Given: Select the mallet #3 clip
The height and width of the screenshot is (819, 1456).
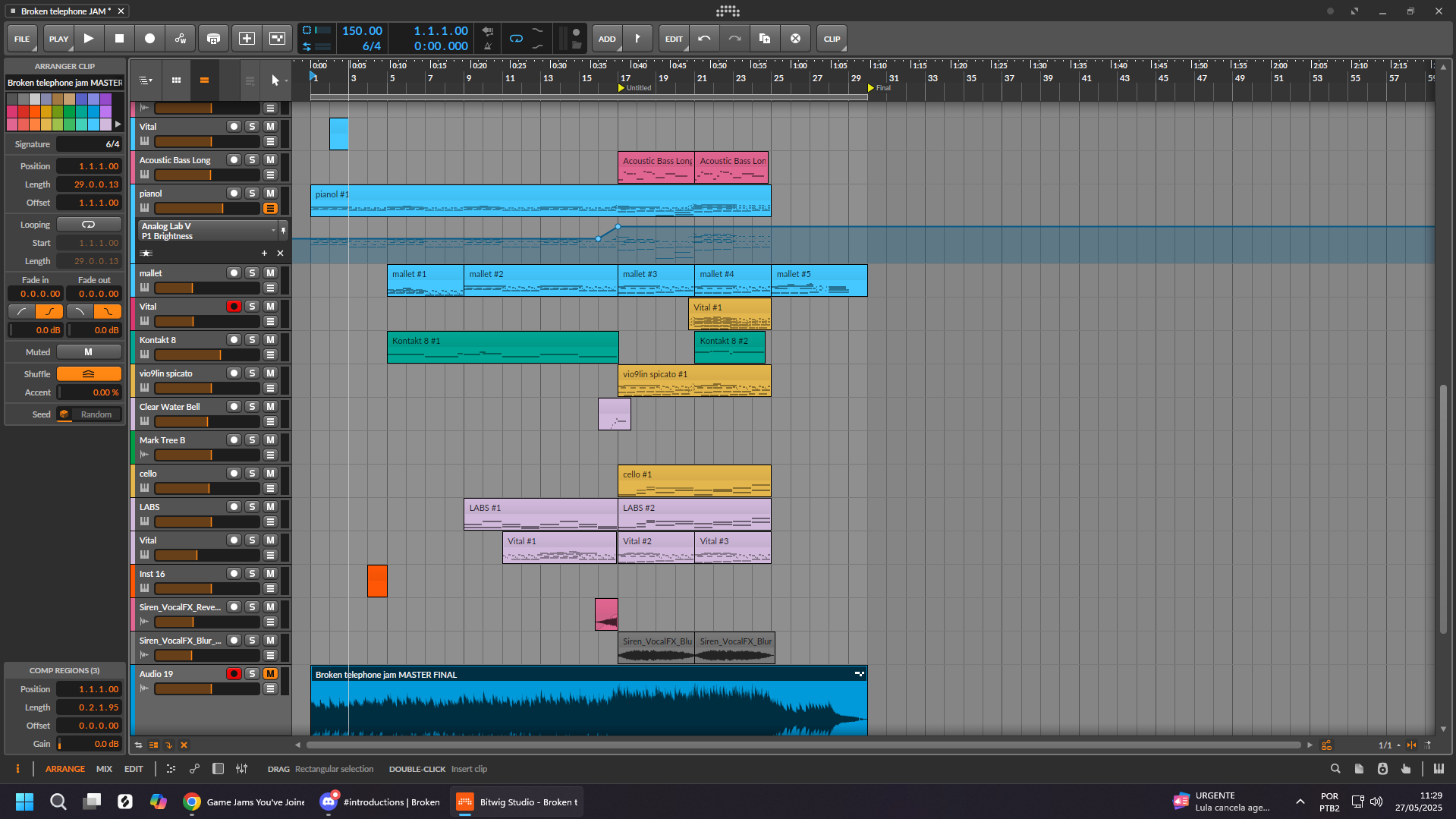Looking at the screenshot, I should pyautogui.click(x=656, y=280).
